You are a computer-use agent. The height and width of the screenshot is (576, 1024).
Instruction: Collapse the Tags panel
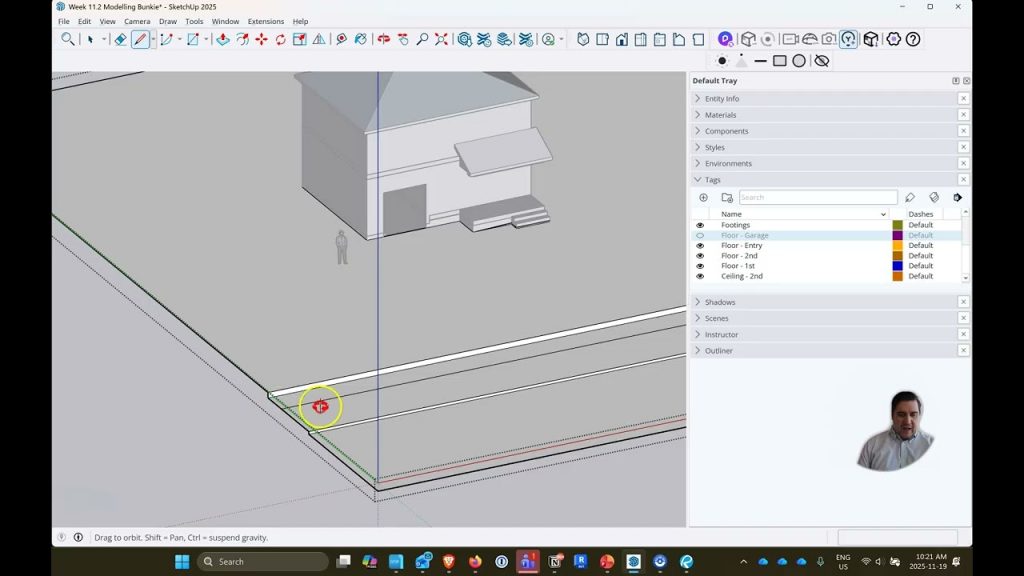[712, 180]
